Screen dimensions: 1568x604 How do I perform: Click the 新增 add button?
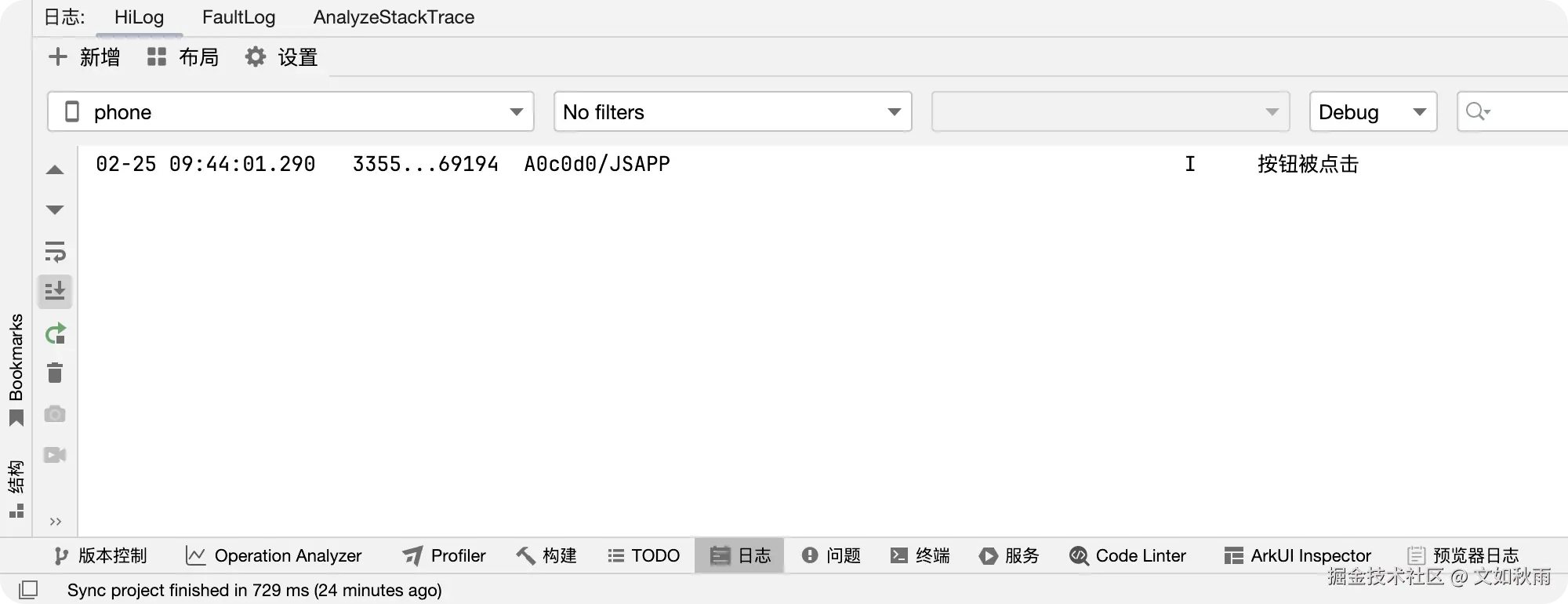click(x=84, y=57)
